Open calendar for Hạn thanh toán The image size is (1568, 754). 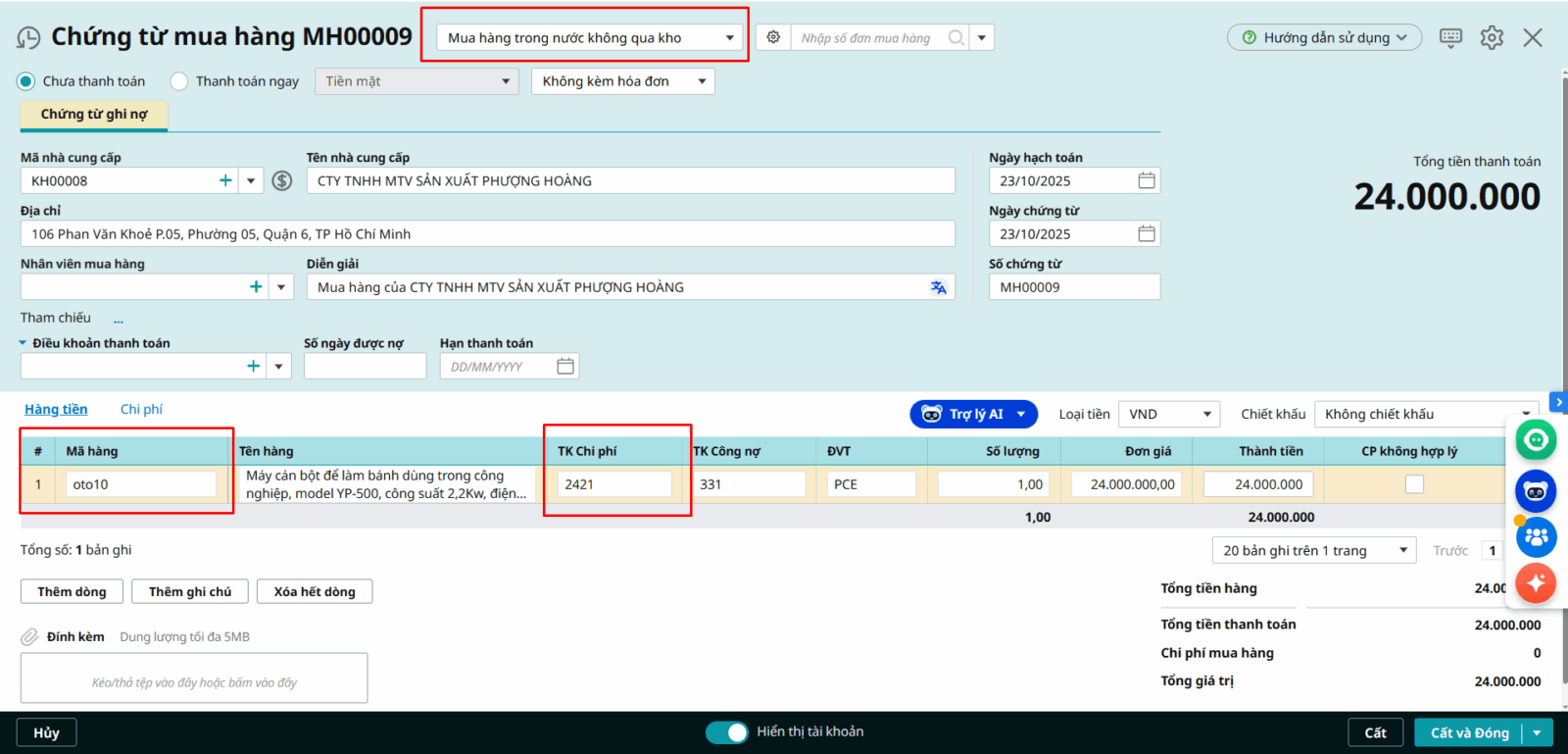565,366
